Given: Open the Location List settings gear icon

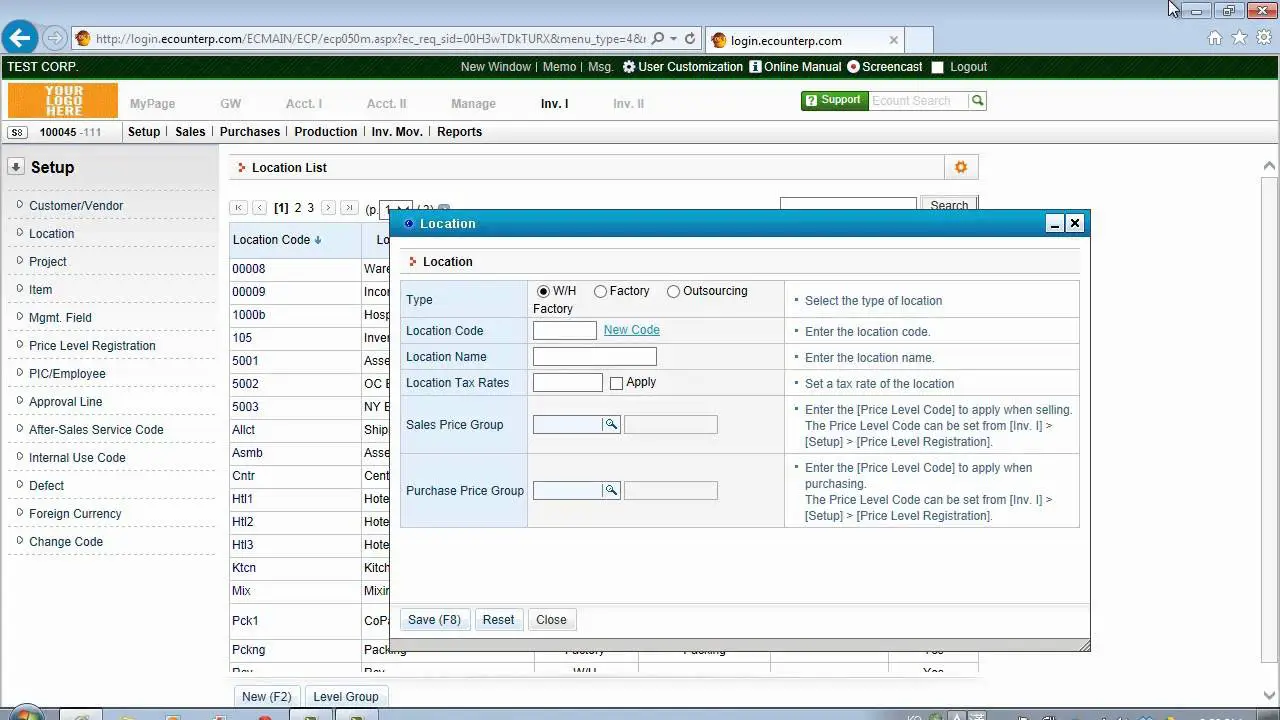Looking at the screenshot, I should click(x=961, y=167).
